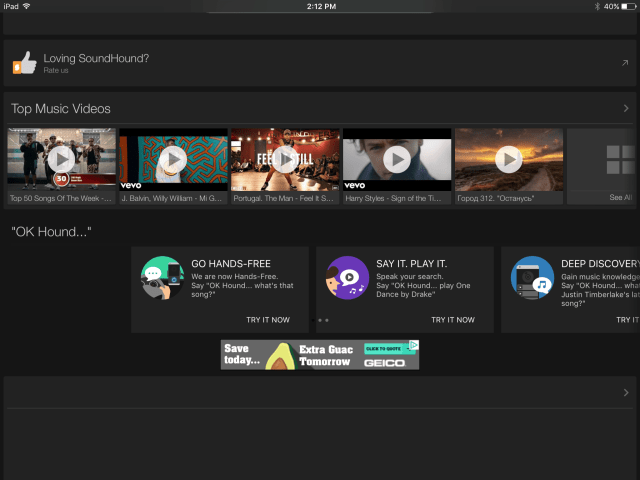Play Portugal. The Man Feel It Still video

point(285,159)
